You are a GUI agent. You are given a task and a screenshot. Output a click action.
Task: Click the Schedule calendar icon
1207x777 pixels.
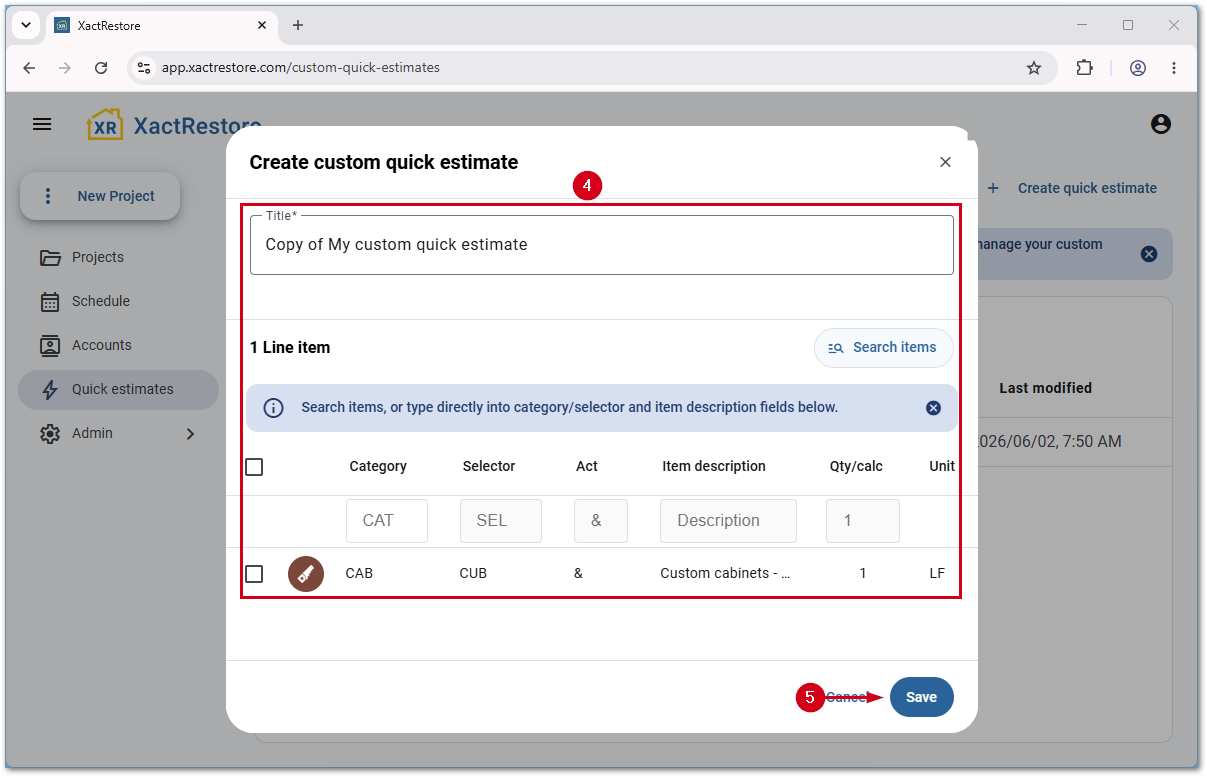tap(50, 302)
